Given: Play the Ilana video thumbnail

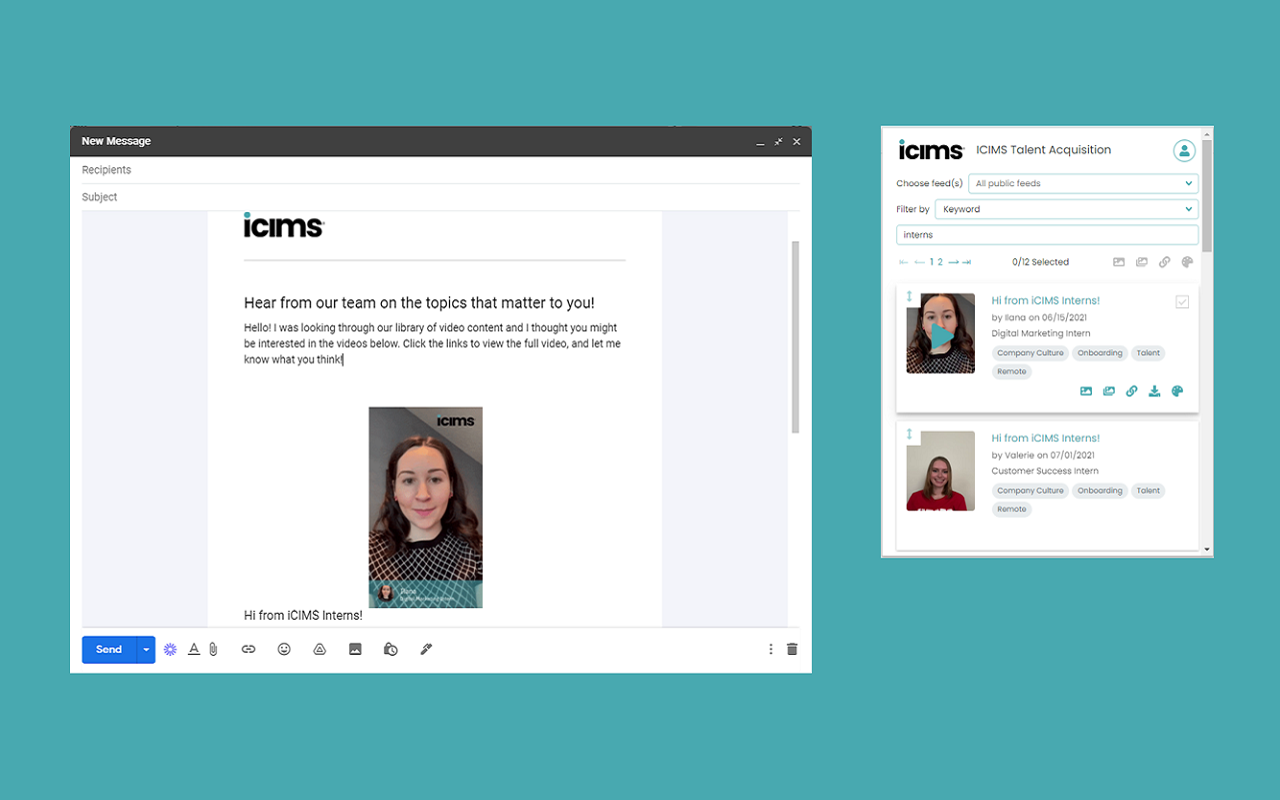Looking at the screenshot, I should 940,334.
